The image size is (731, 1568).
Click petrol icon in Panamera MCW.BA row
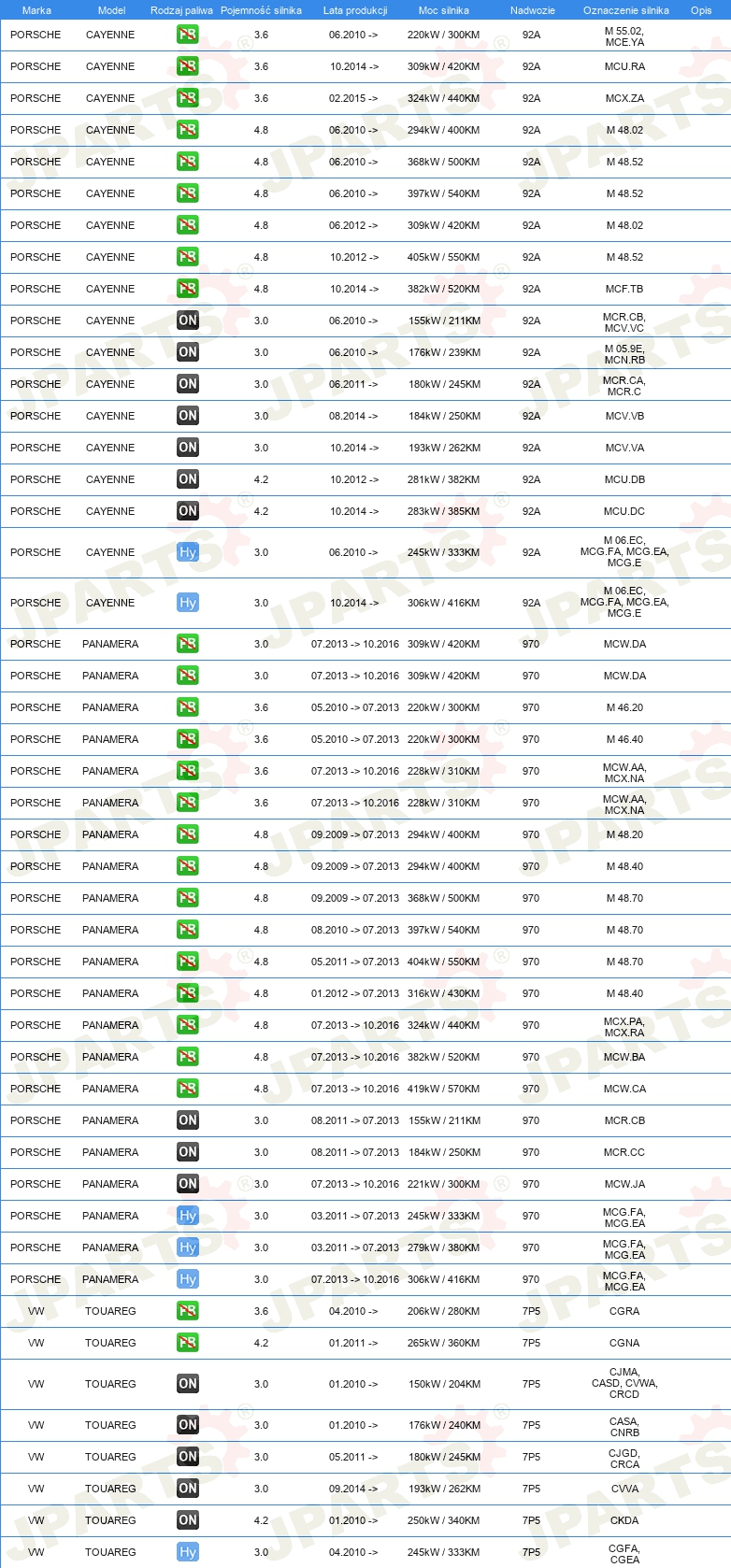coord(188,1057)
